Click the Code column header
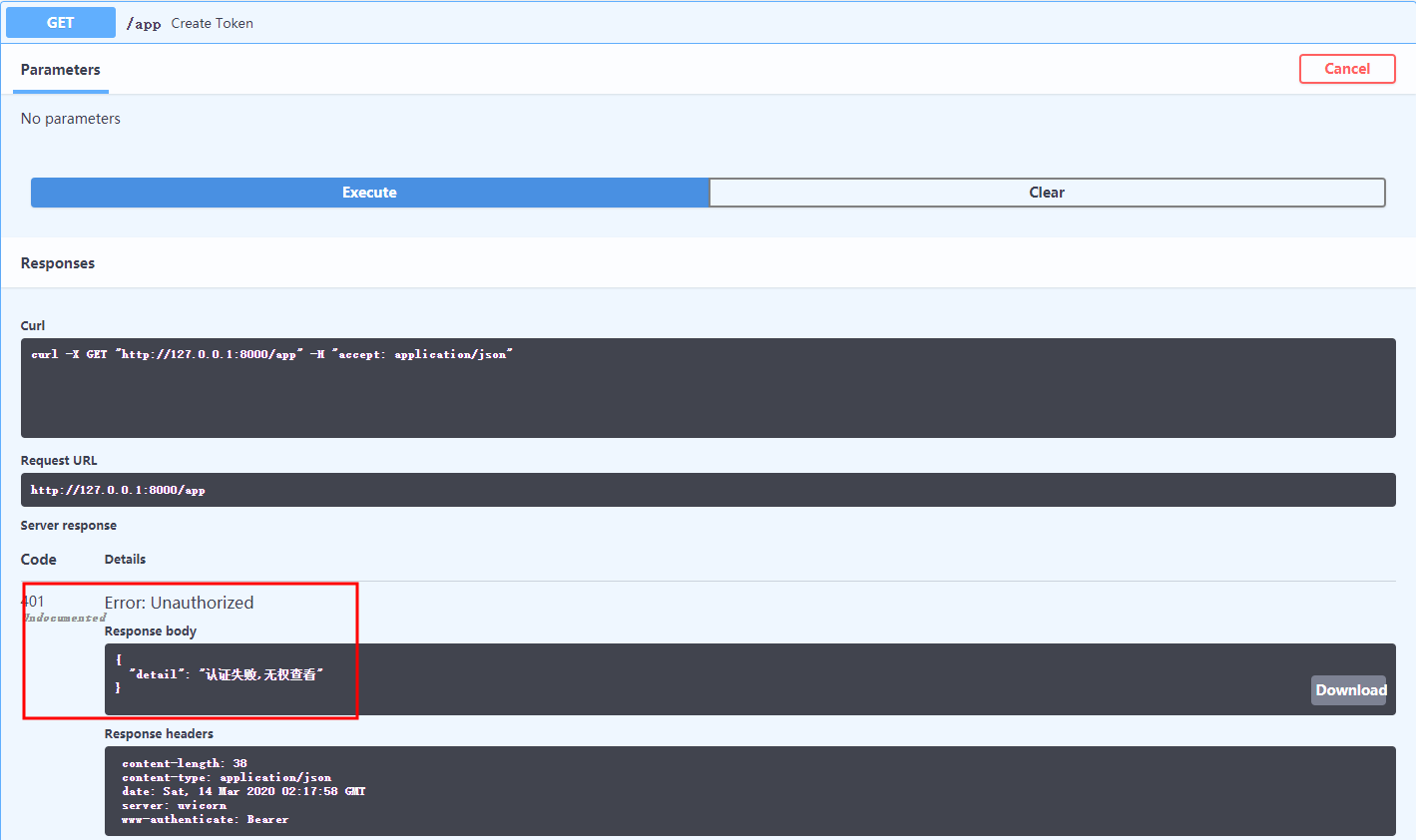The width and height of the screenshot is (1416, 840). pos(39,560)
